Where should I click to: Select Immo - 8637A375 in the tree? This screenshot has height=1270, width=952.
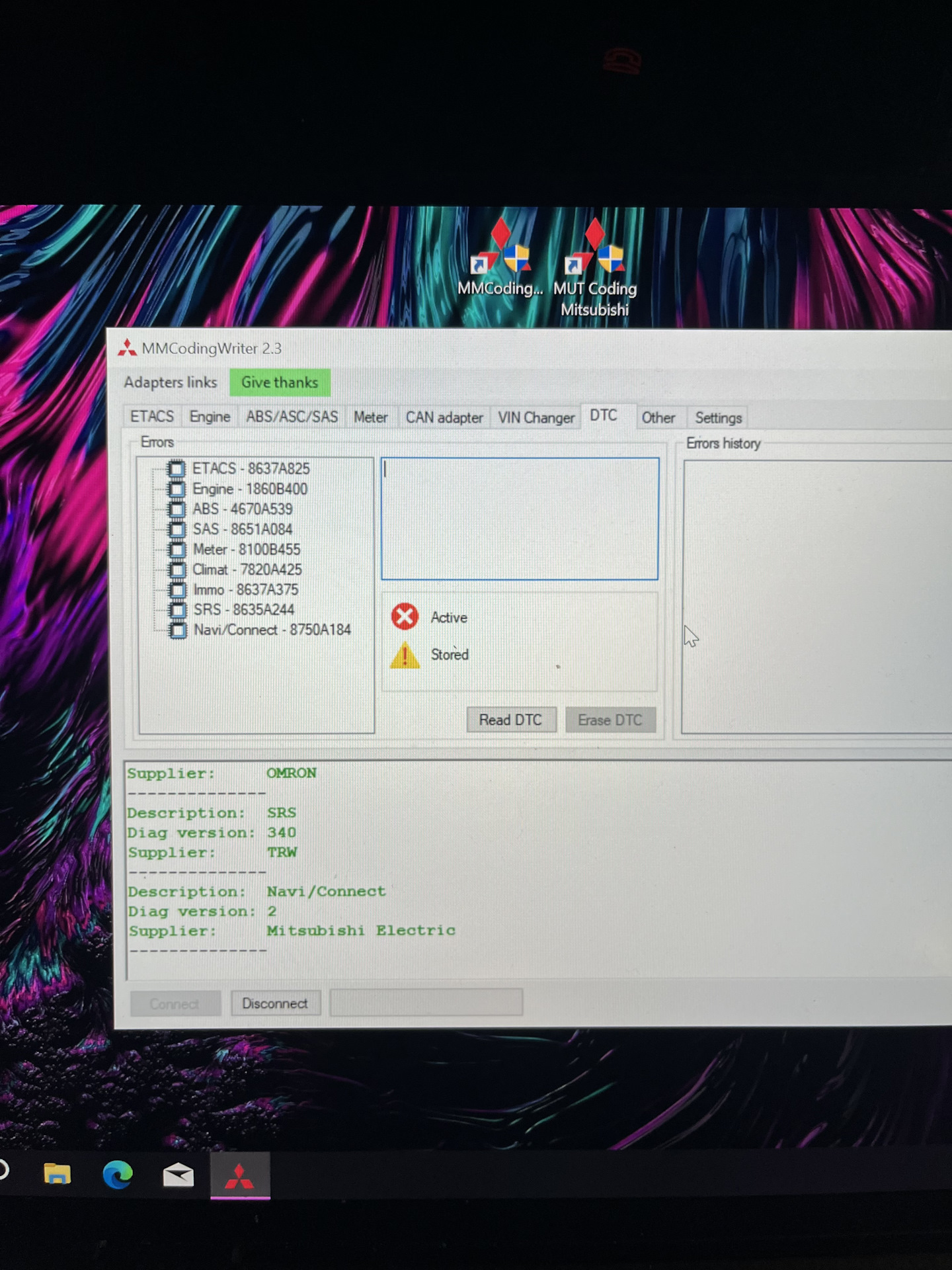[246, 590]
